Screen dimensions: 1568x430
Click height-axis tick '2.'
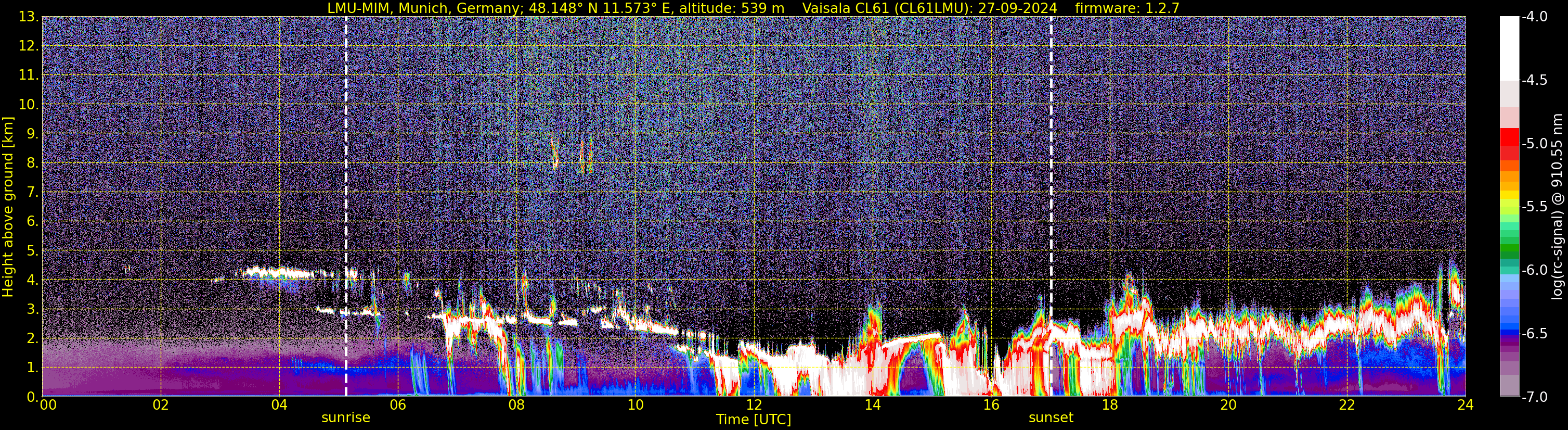coord(33,338)
